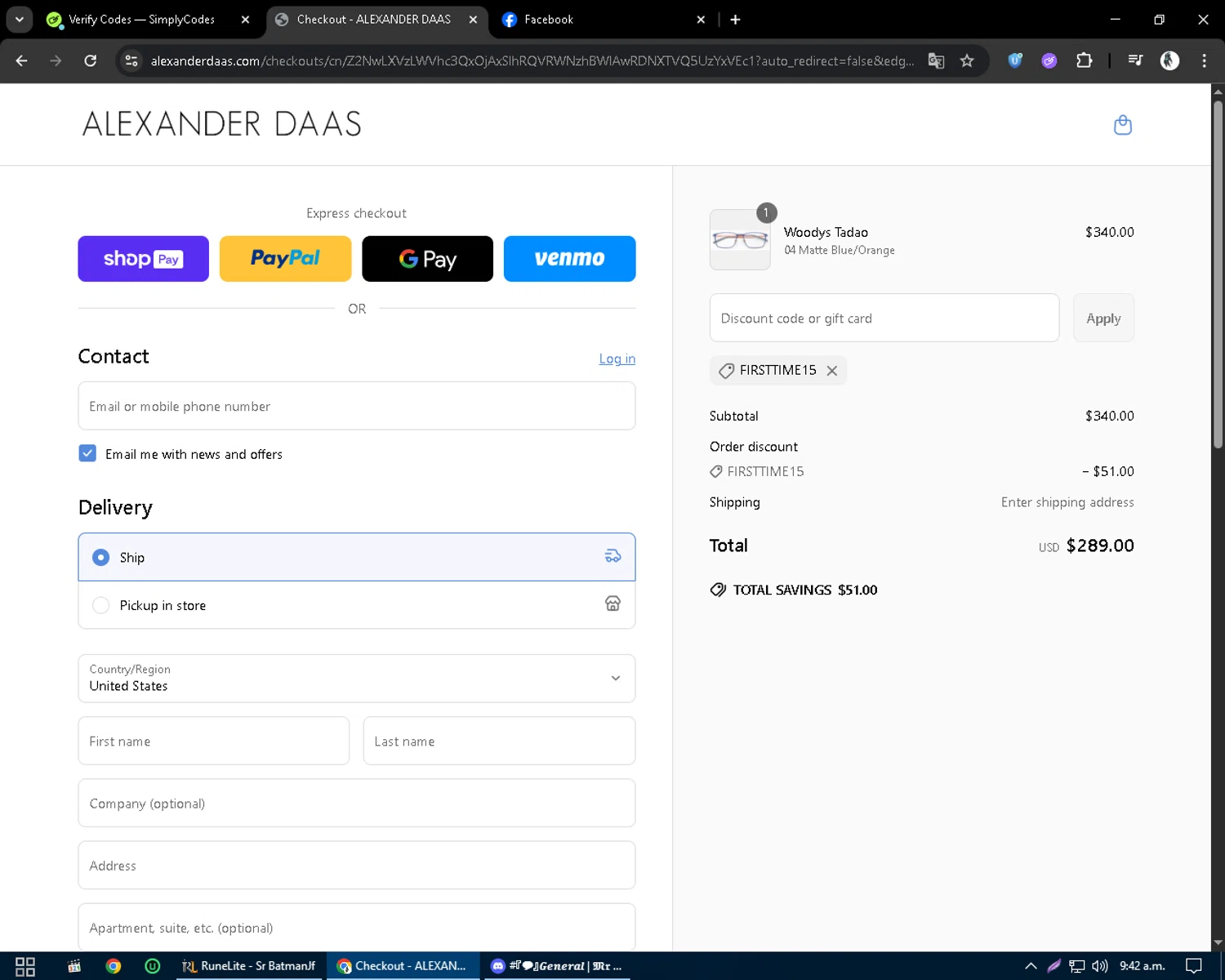Viewport: 1225px width, 980px height.
Task: Open the site information icon in address bar
Action: [131, 60]
